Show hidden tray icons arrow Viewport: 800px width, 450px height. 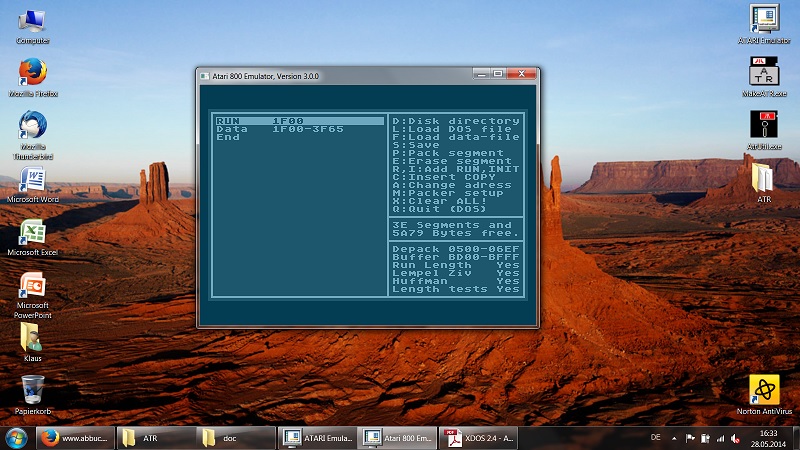coord(674,438)
